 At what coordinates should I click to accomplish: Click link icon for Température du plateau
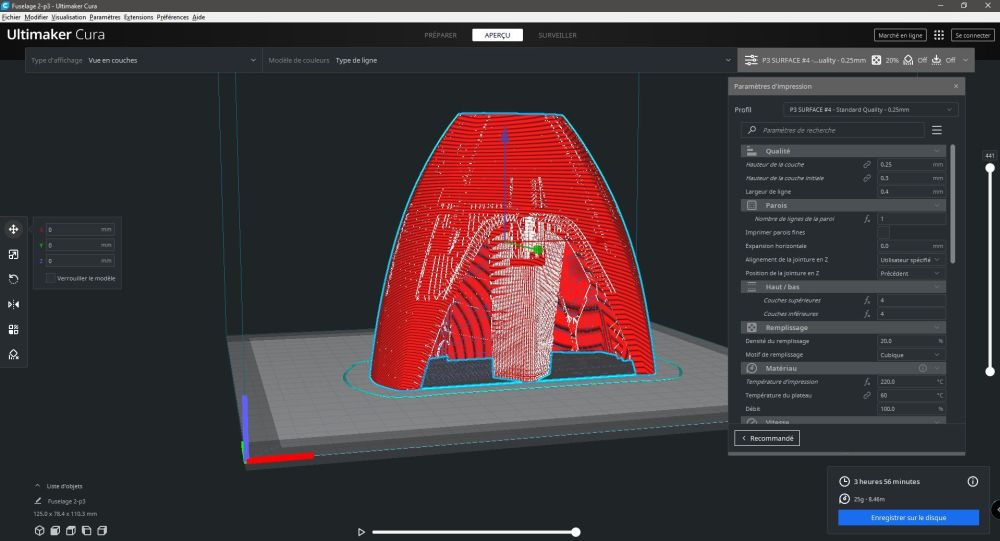[x=867, y=396]
